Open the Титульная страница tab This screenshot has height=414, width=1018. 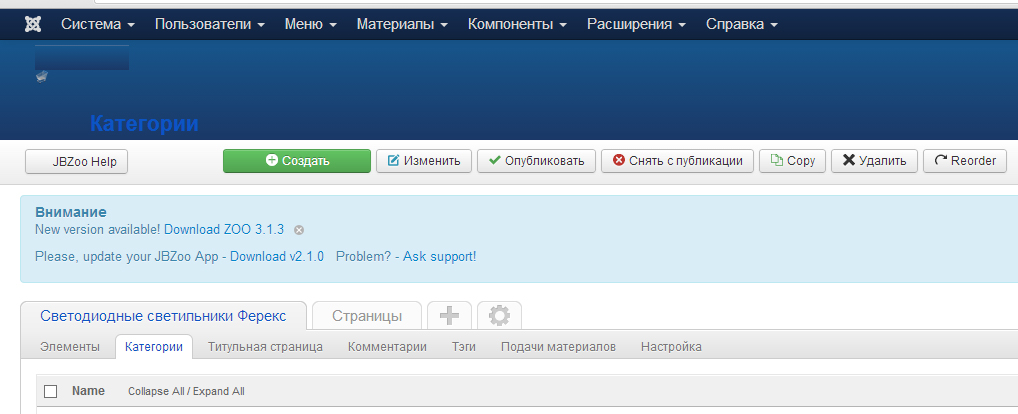pos(265,347)
